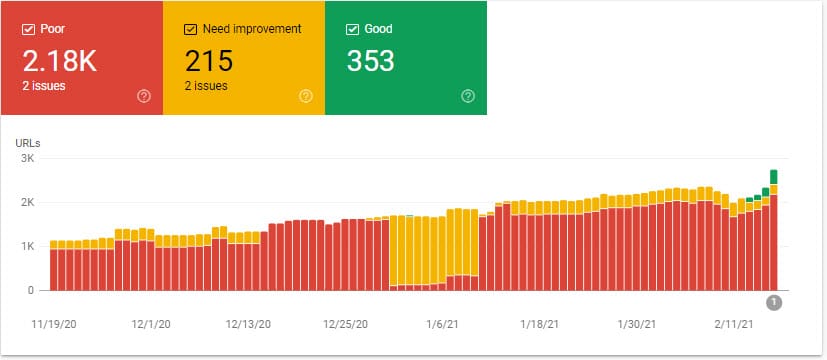Open the 2 issues link under Poor
The height and width of the screenshot is (360, 827).
44,85
